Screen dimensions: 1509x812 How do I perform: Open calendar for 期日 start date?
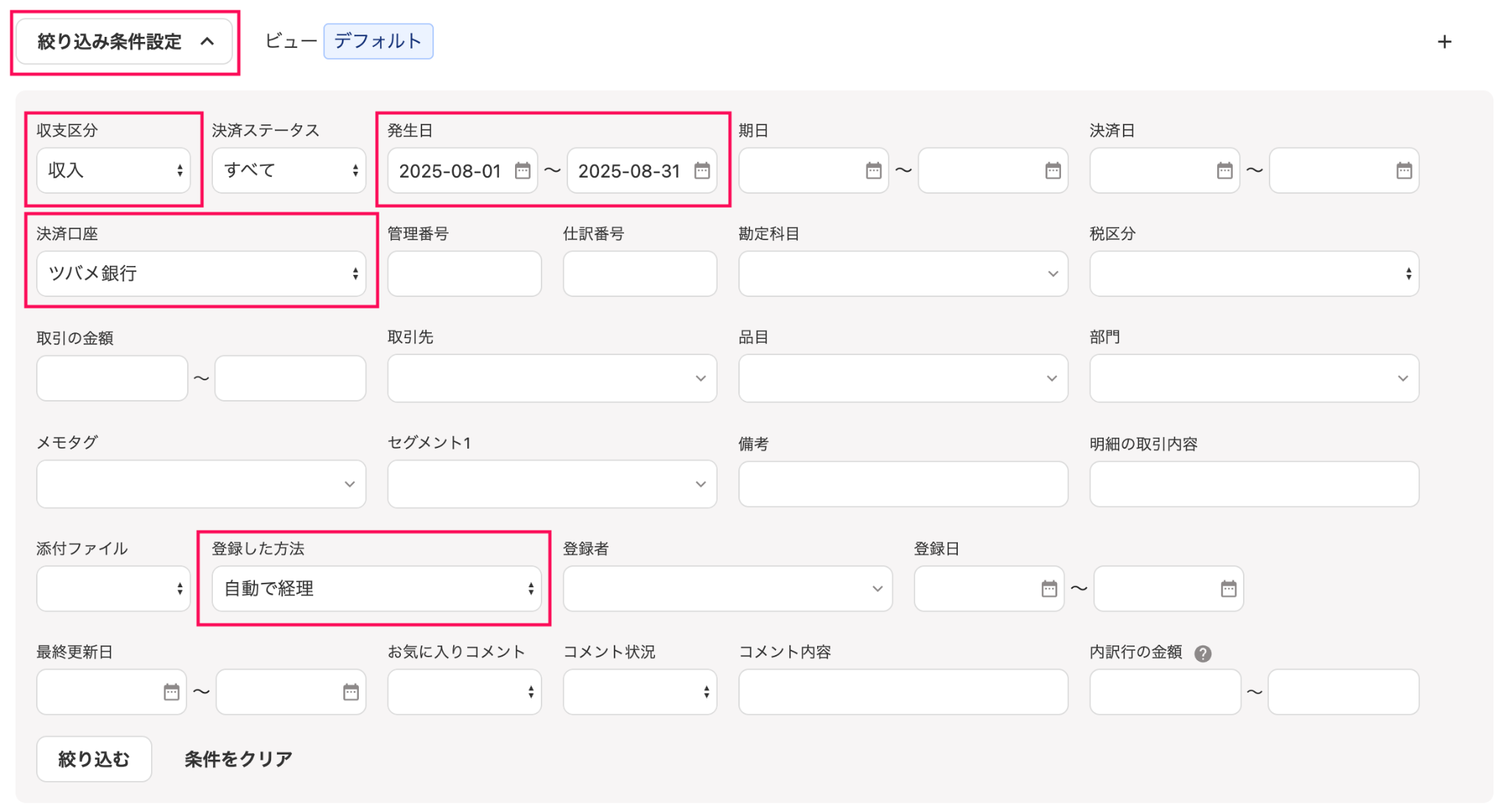pos(874,171)
